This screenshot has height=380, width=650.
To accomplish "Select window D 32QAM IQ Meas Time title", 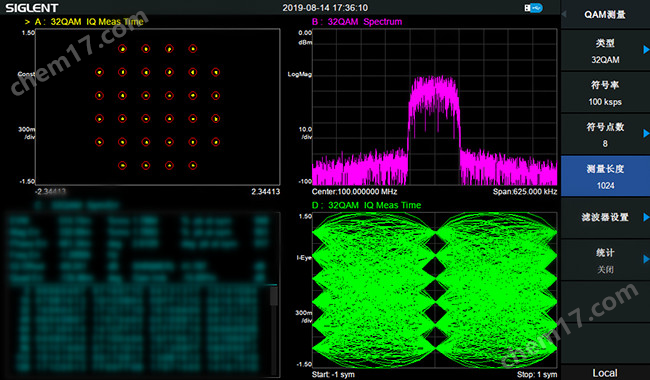I will click(366, 205).
